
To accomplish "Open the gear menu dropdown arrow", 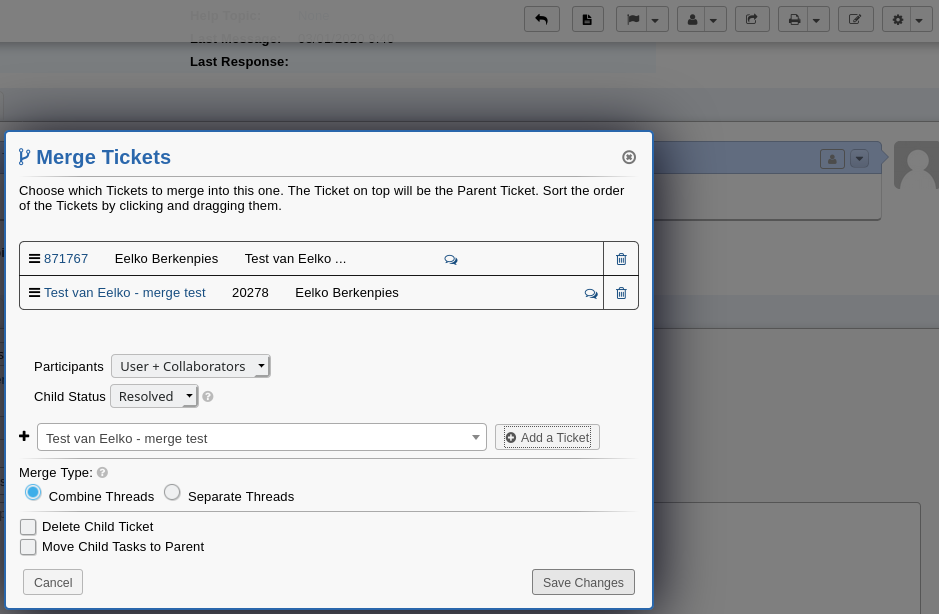I will pyautogui.click(x=920, y=19).
